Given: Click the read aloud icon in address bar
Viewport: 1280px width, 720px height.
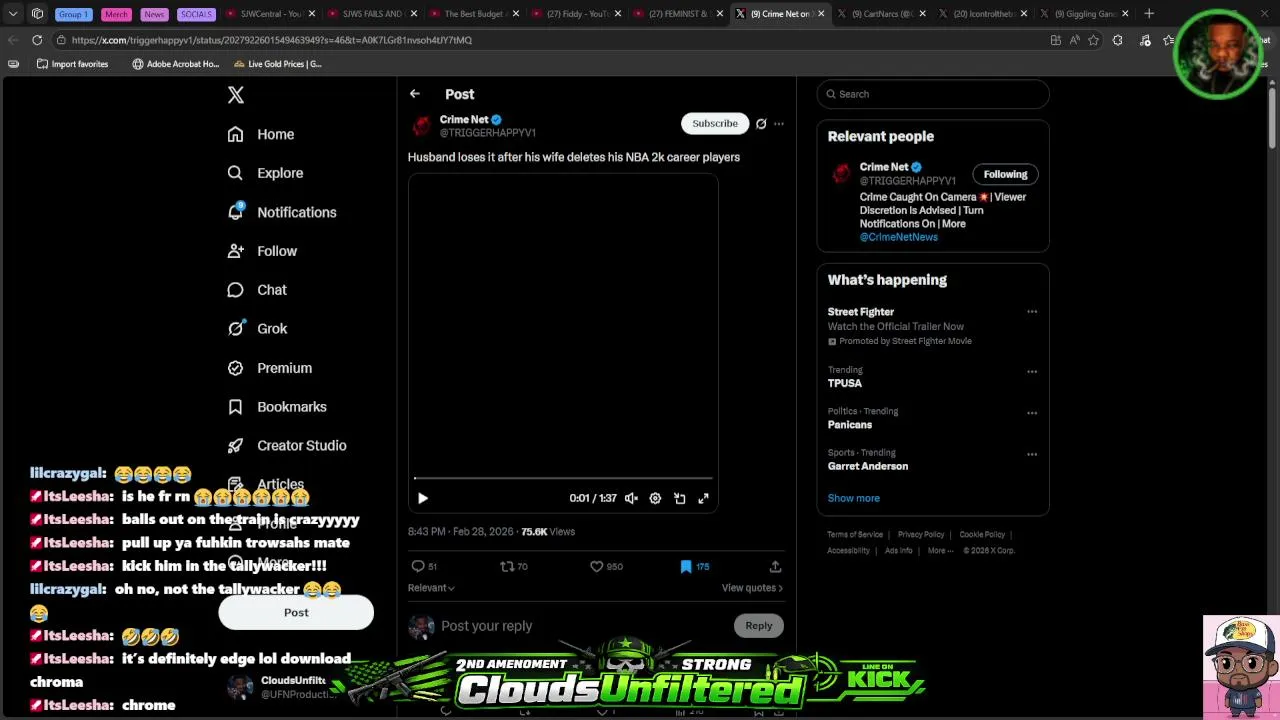Looking at the screenshot, I should tap(1075, 40).
